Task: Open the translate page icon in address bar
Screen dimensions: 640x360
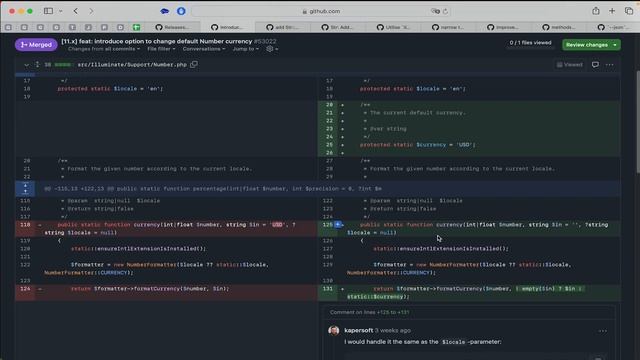Action: [x=435, y=11]
